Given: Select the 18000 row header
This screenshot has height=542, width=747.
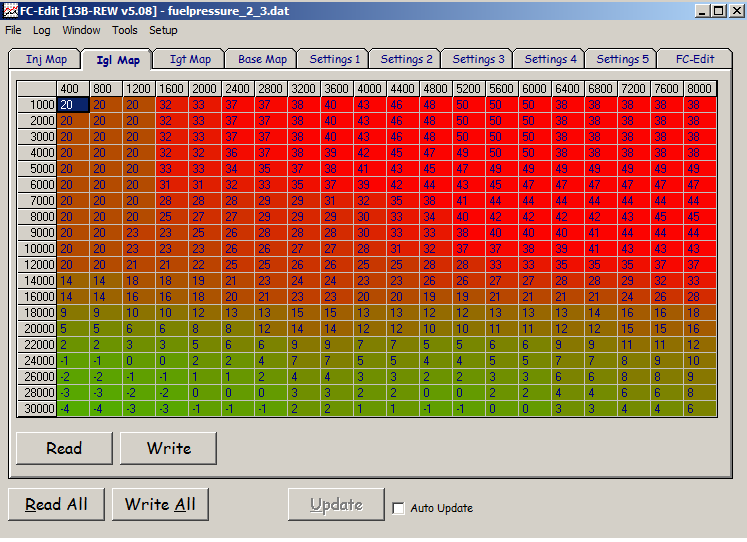Looking at the screenshot, I should coord(37,313).
